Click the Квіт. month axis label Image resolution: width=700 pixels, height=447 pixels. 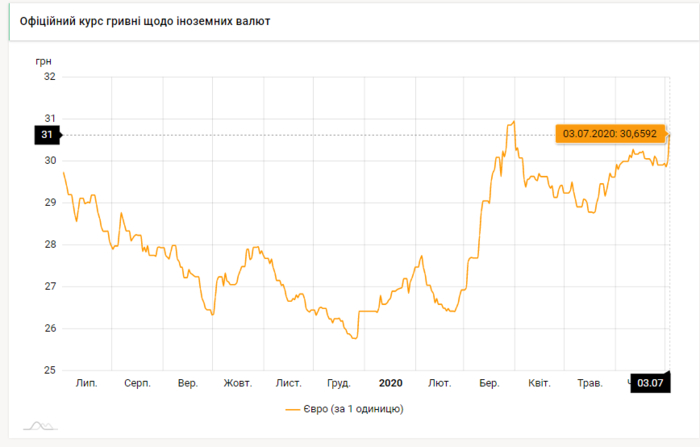coord(539,383)
